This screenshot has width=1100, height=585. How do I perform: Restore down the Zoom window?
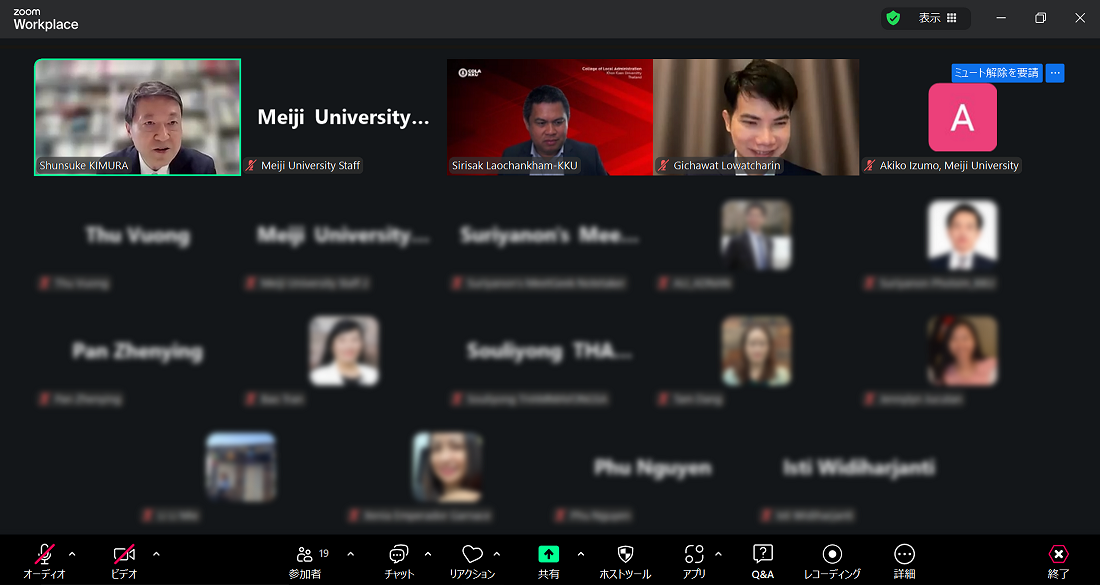point(1040,18)
